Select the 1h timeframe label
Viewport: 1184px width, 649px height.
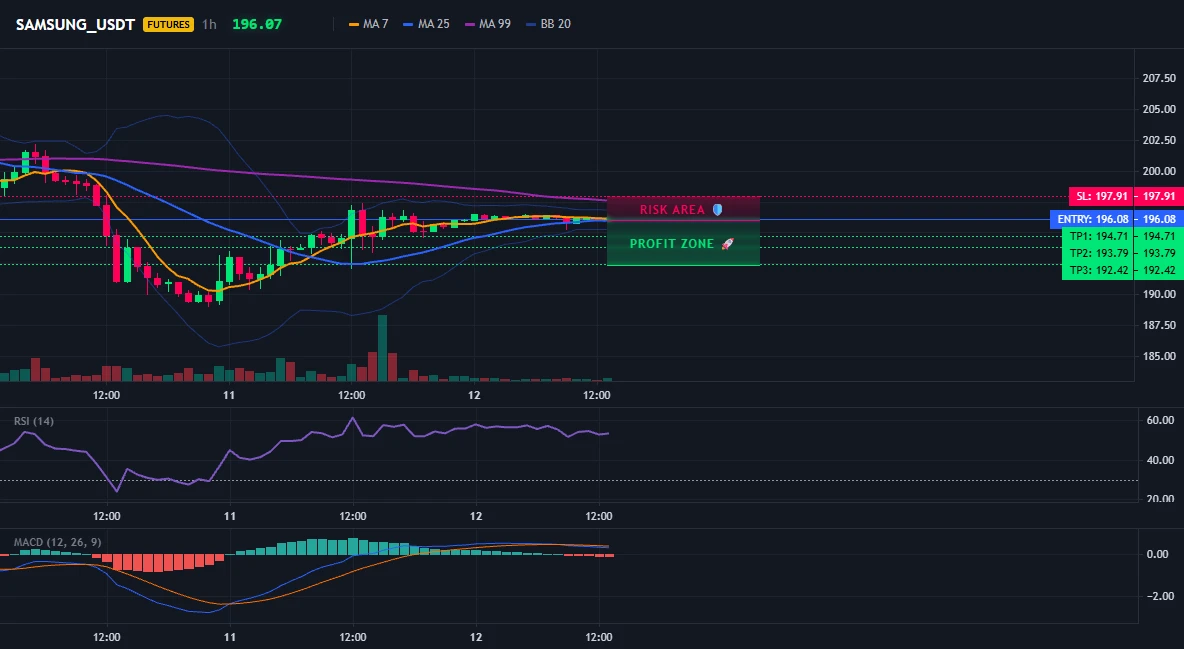pos(209,24)
